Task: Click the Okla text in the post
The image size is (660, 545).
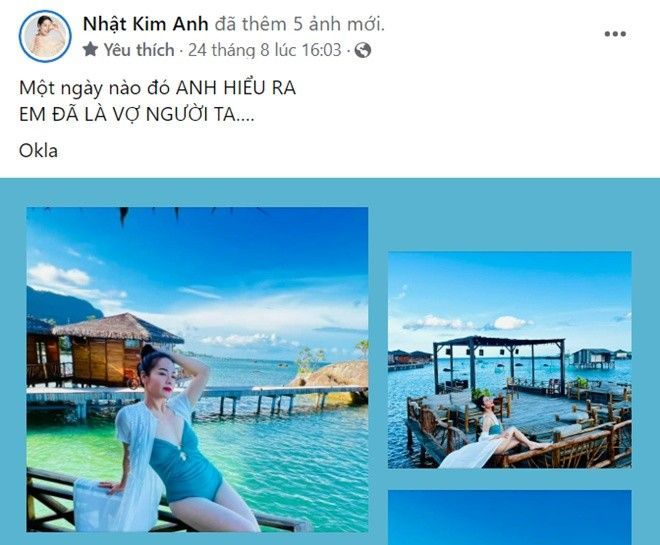Action: (38, 151)
